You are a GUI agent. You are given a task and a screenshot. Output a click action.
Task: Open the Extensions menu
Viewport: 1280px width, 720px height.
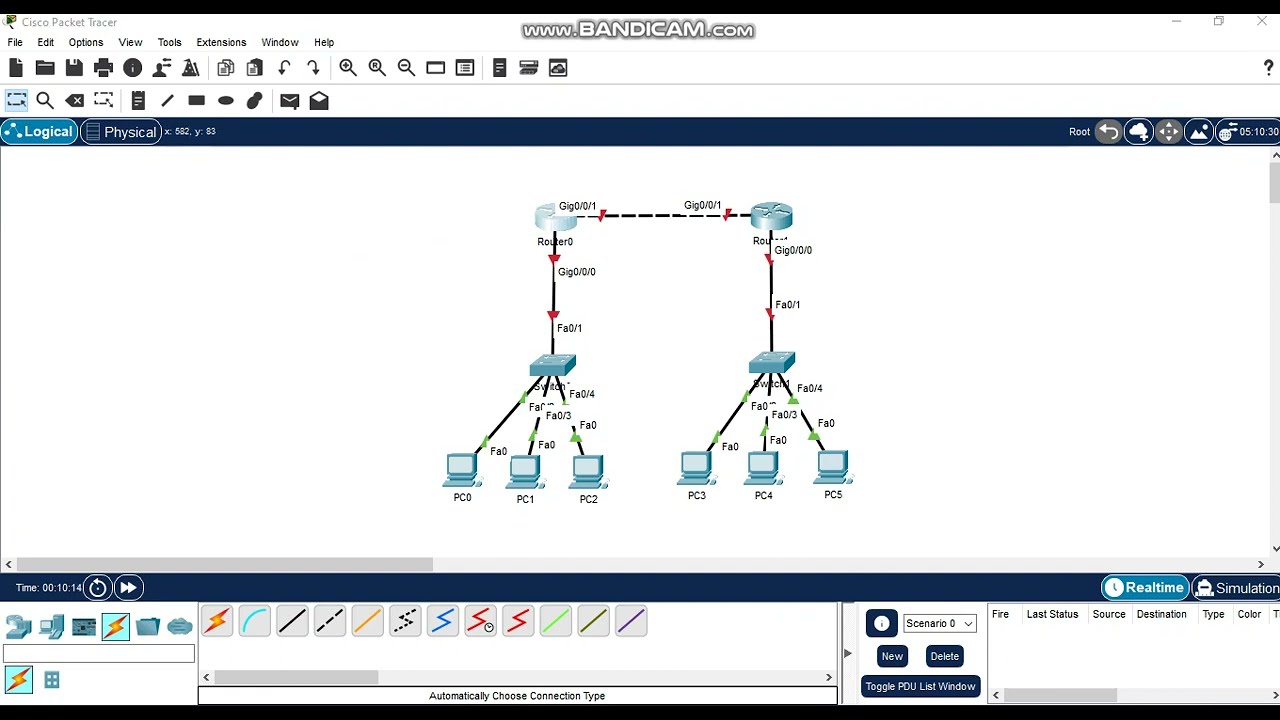221,43
